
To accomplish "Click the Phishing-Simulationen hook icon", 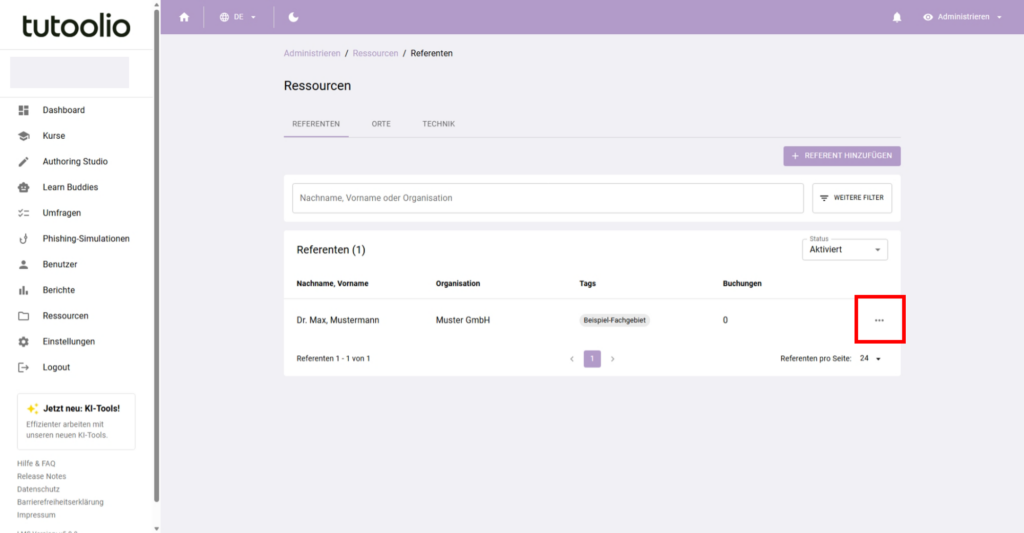I will [24, 238].
